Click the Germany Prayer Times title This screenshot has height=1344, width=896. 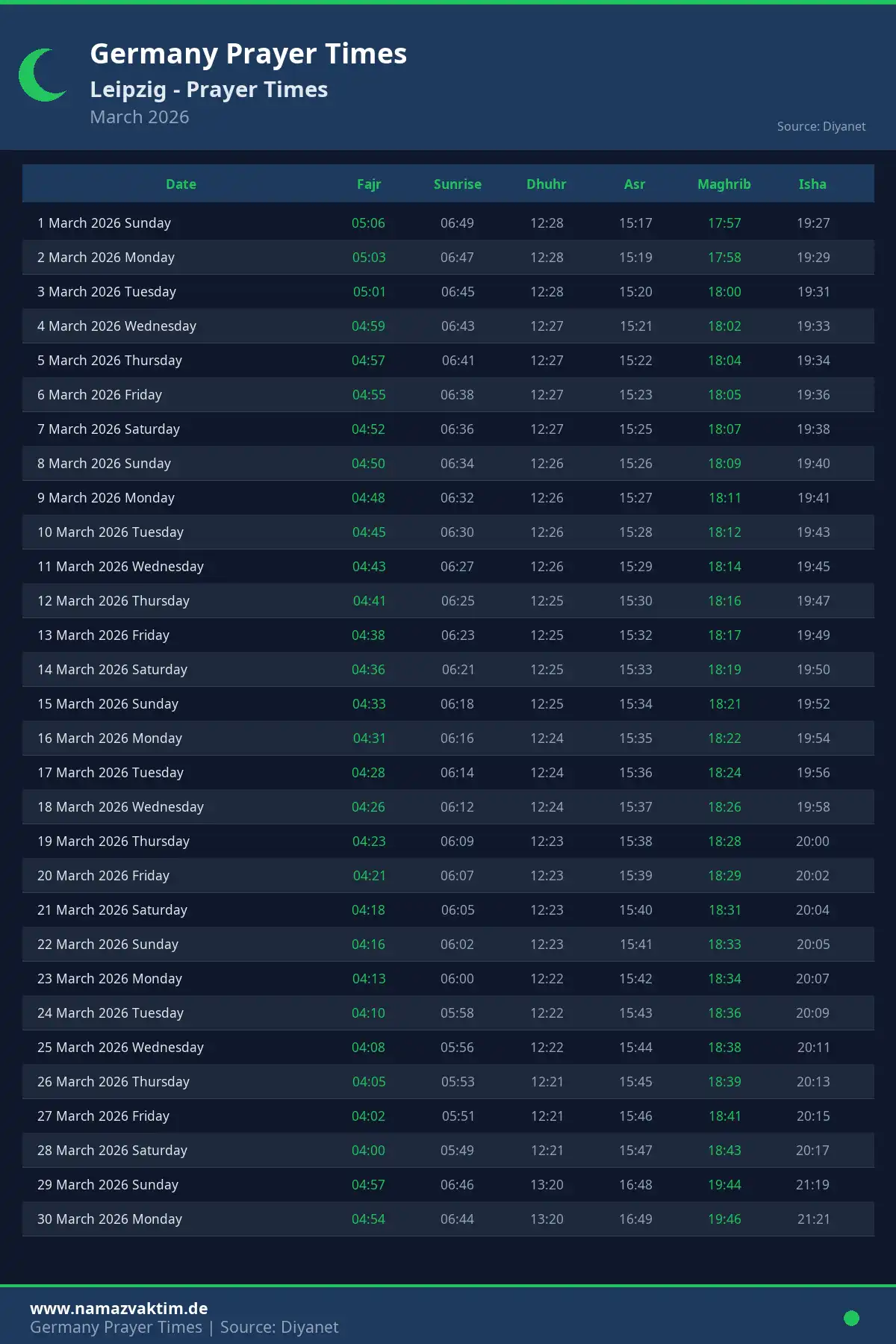tap(248, 54)
